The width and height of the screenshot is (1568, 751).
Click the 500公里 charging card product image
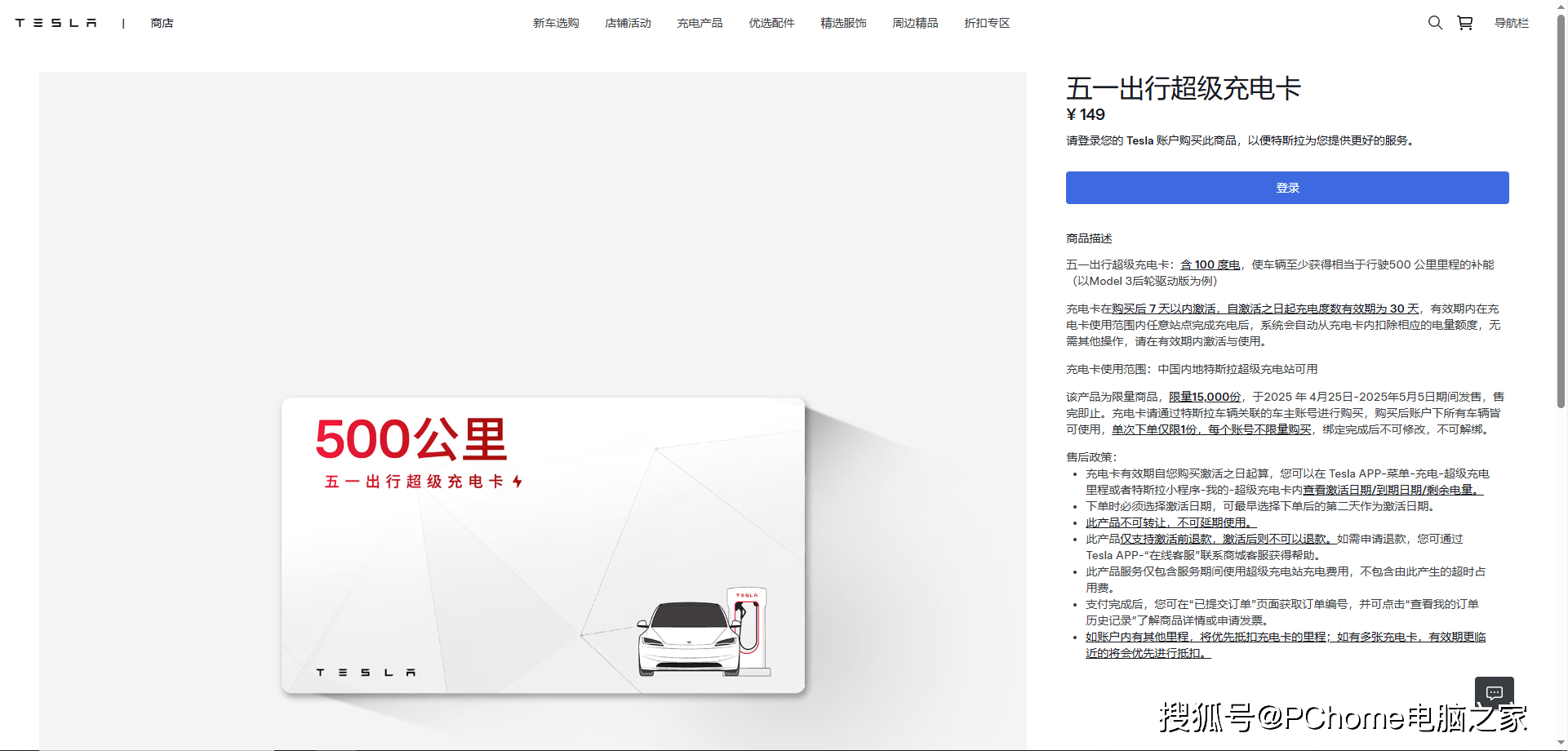(x=543, y=545)
